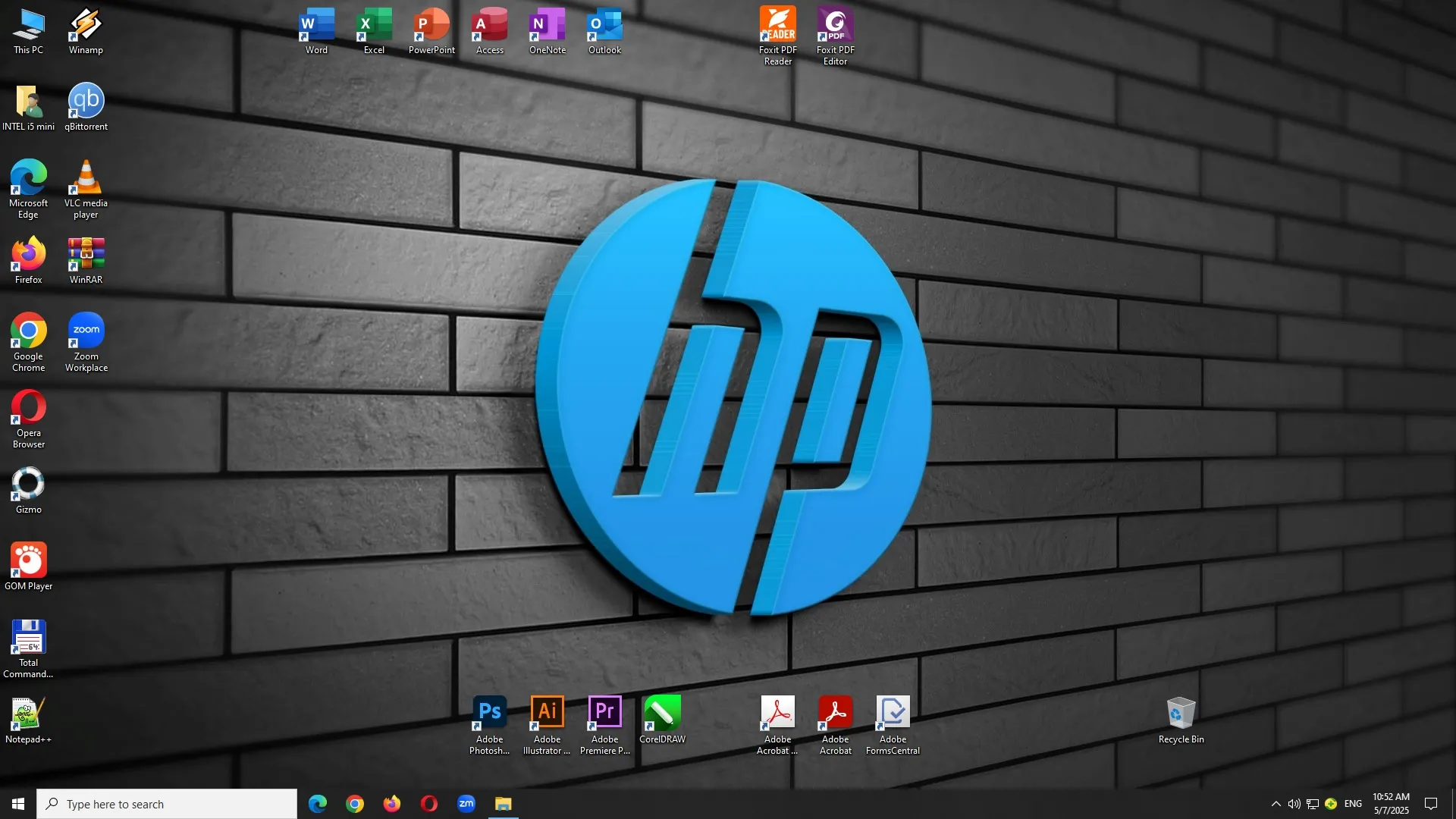Select the OneNote shortcut icon
This screenshot has width=1456, height=819.
pos(548,32)
